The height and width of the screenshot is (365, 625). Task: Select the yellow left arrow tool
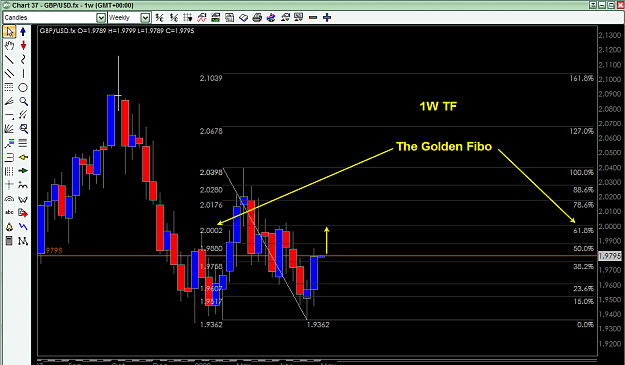click(23, 157)
